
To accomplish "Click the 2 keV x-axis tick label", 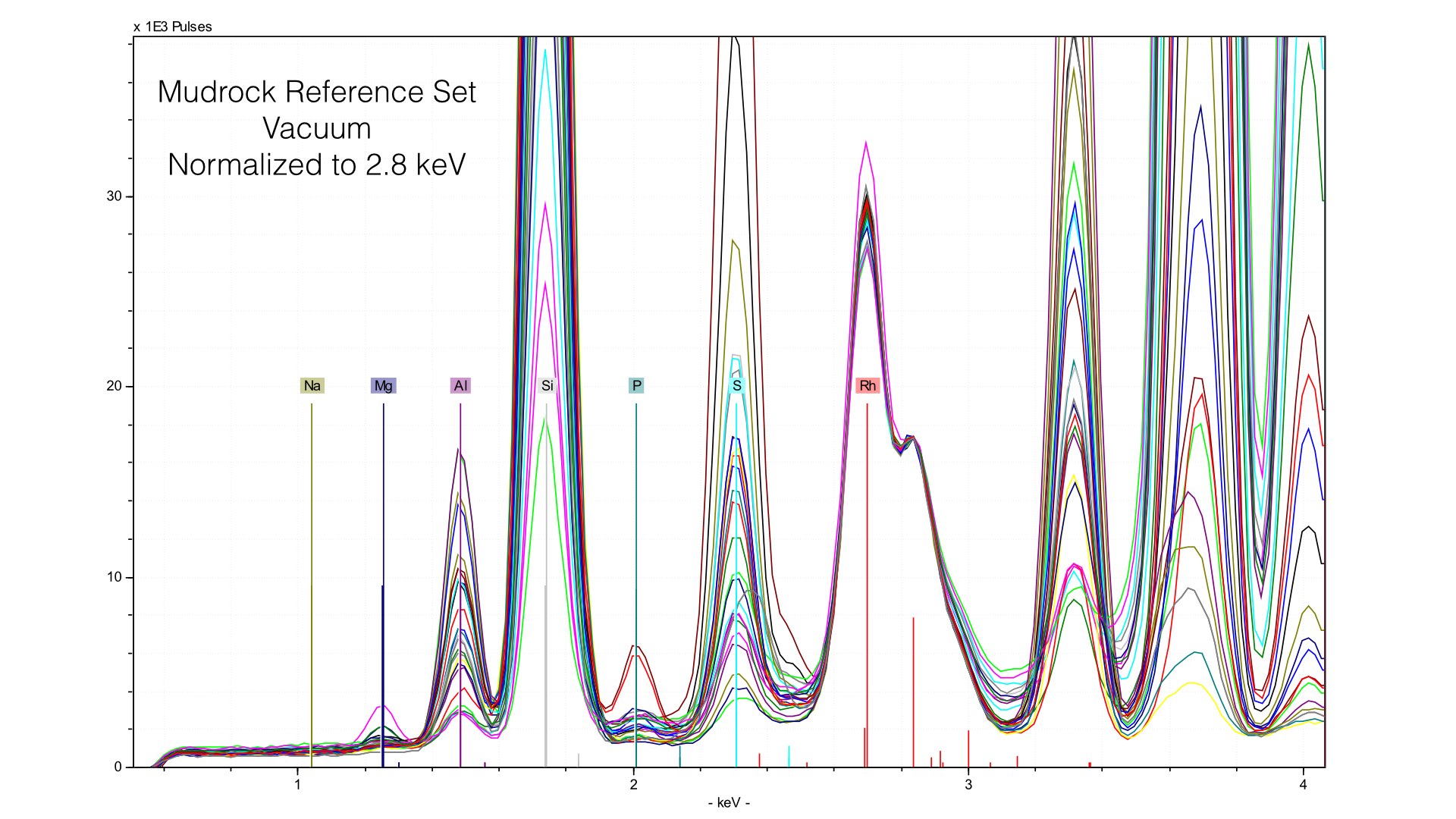I will click(633, 785).
